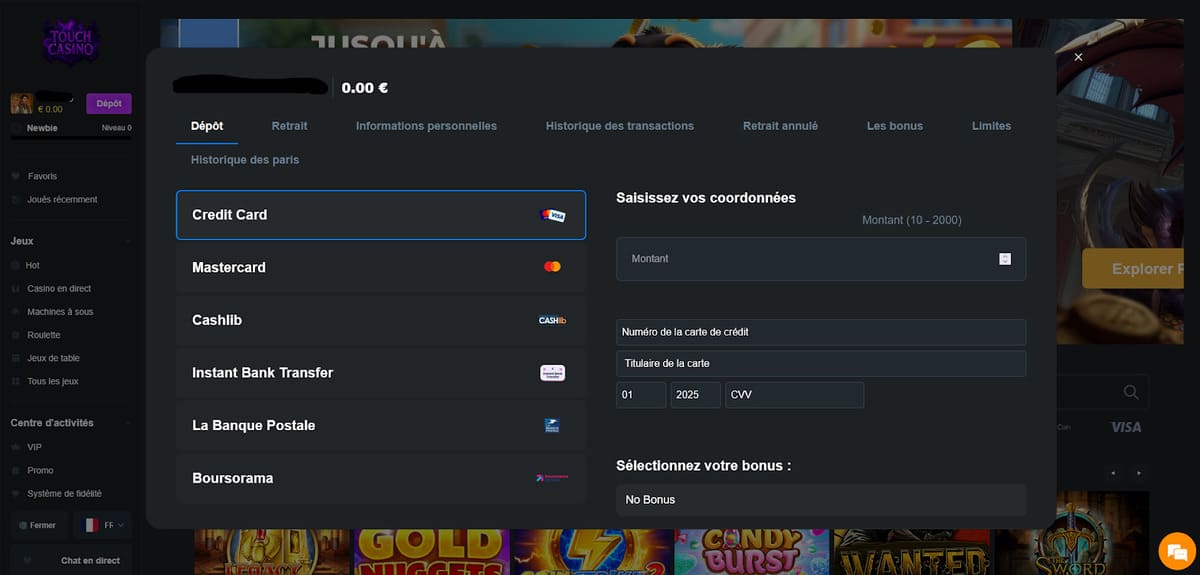The height and width of the screenshot is (575, 1200).
Task: Click next arrow in games carousel
Action: (x=1139, y=473)
